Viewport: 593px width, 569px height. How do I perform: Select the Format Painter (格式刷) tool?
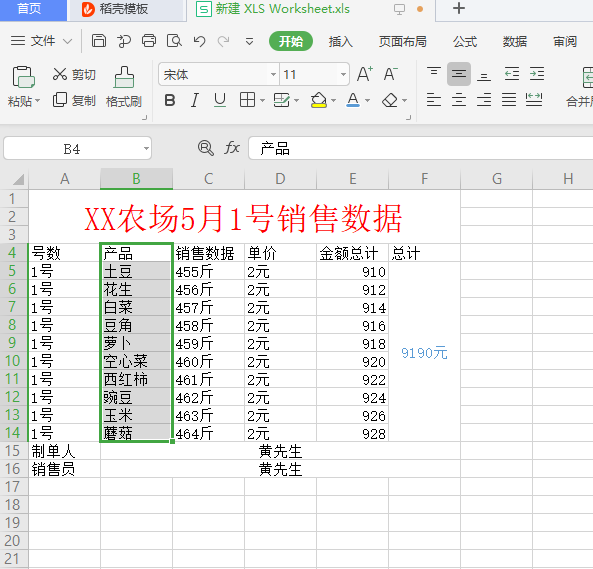pos(124,87)
